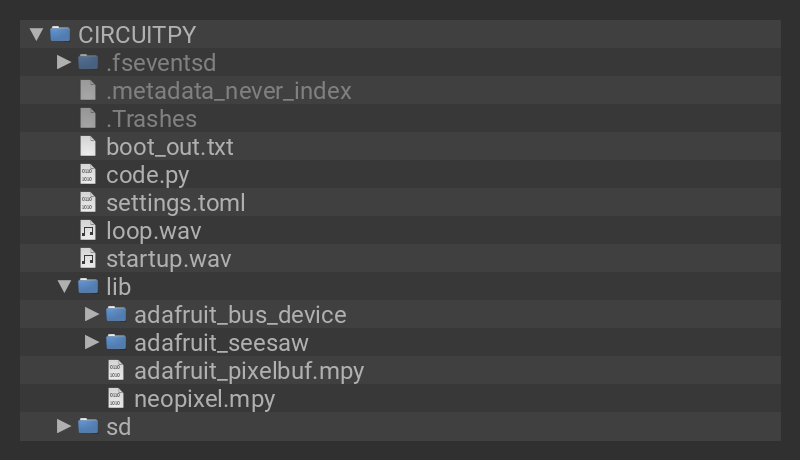Select the adafruit_seesaw folder name
Image resolution: width=800 pixels, height=460 pixels.
pos(221,343)
